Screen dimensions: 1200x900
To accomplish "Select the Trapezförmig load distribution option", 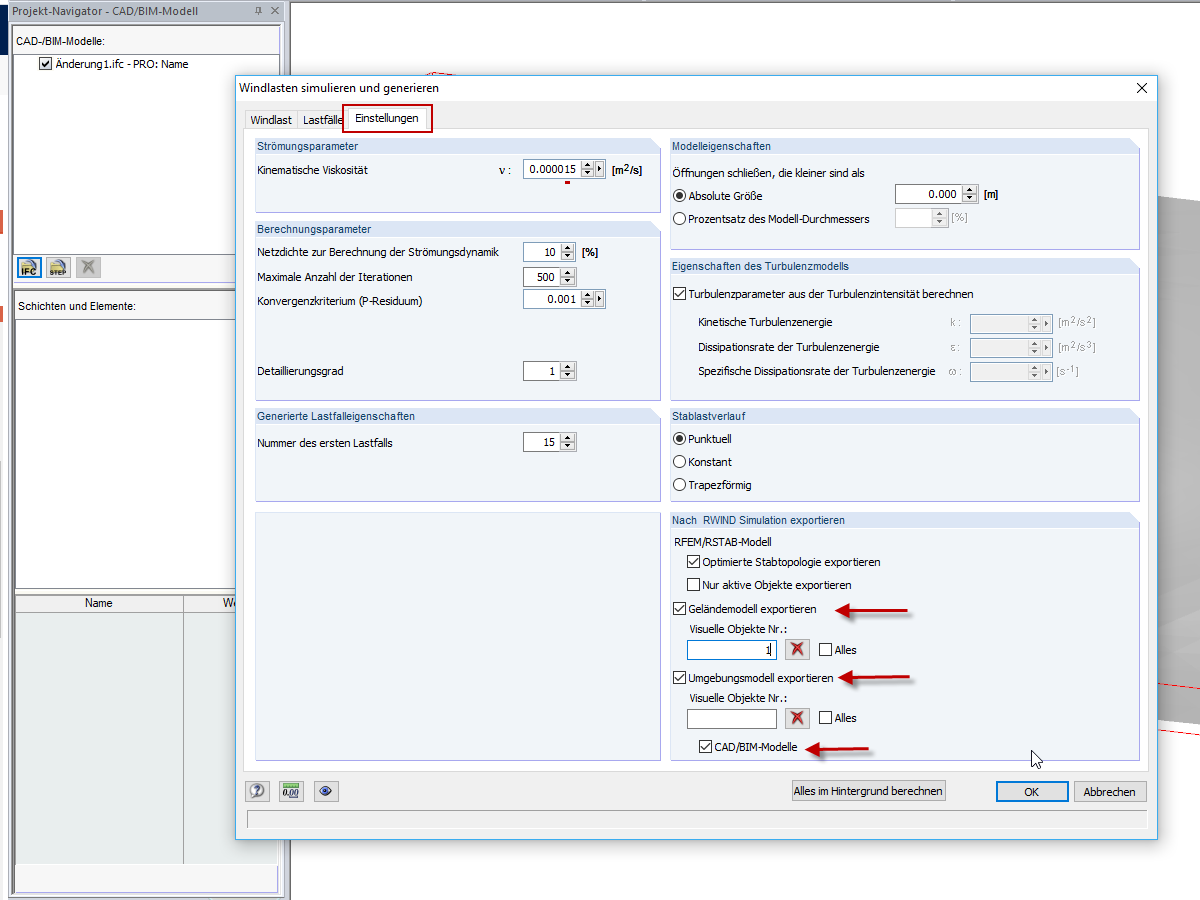I will click(x=679, y=485).
